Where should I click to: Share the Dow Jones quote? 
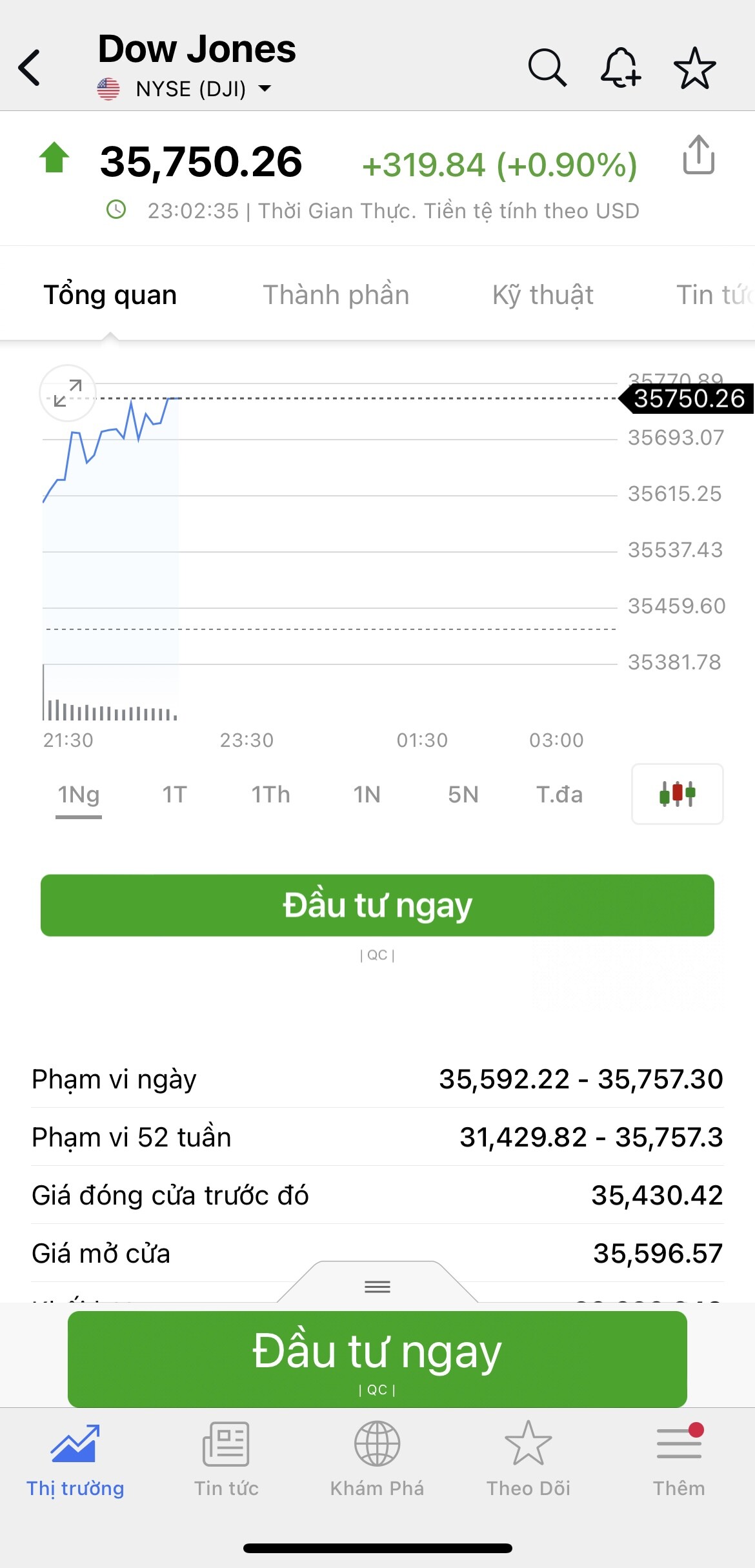(x=698, y=156)
